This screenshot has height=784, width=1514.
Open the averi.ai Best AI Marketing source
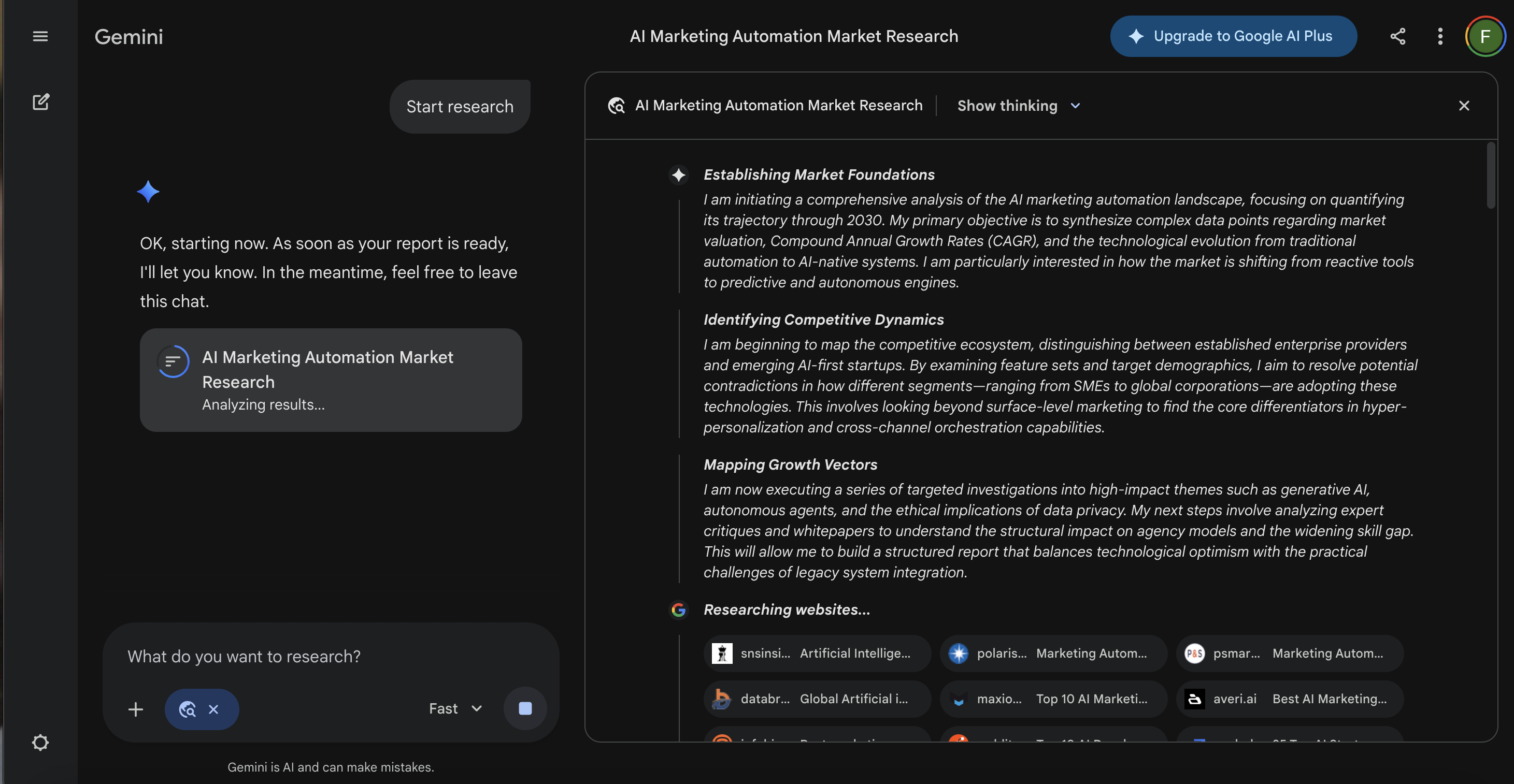[1290, 699]
